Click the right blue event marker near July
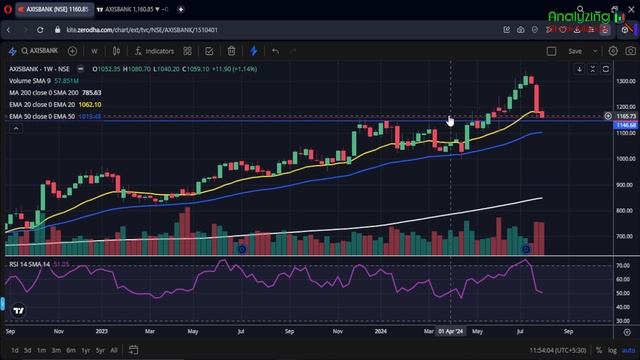 point(526,249)
